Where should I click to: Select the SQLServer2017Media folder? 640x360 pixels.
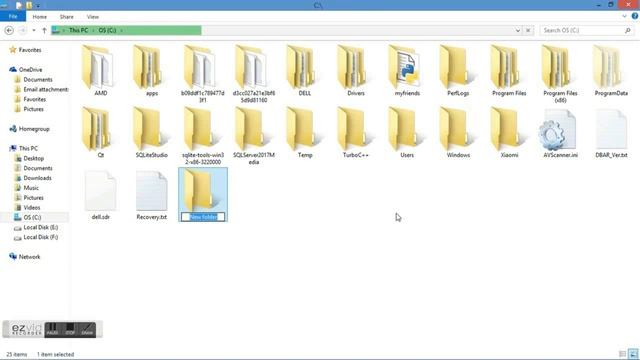253,136
